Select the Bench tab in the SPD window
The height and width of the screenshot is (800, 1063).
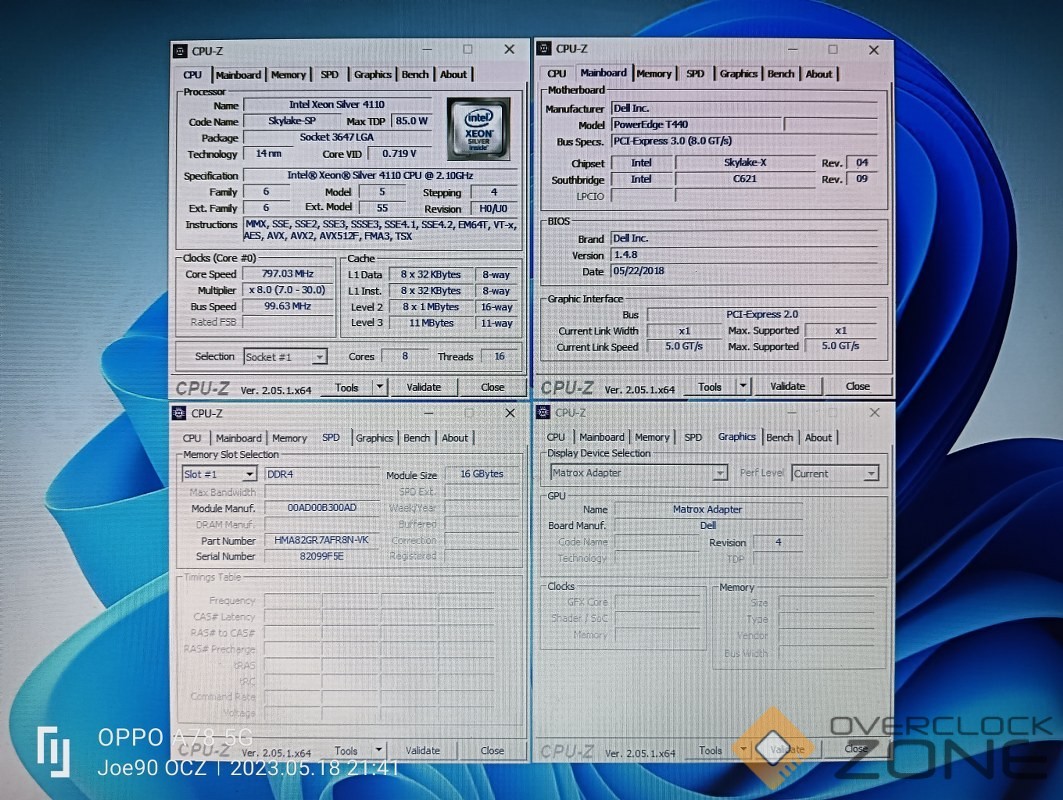(x=416, y=438)
